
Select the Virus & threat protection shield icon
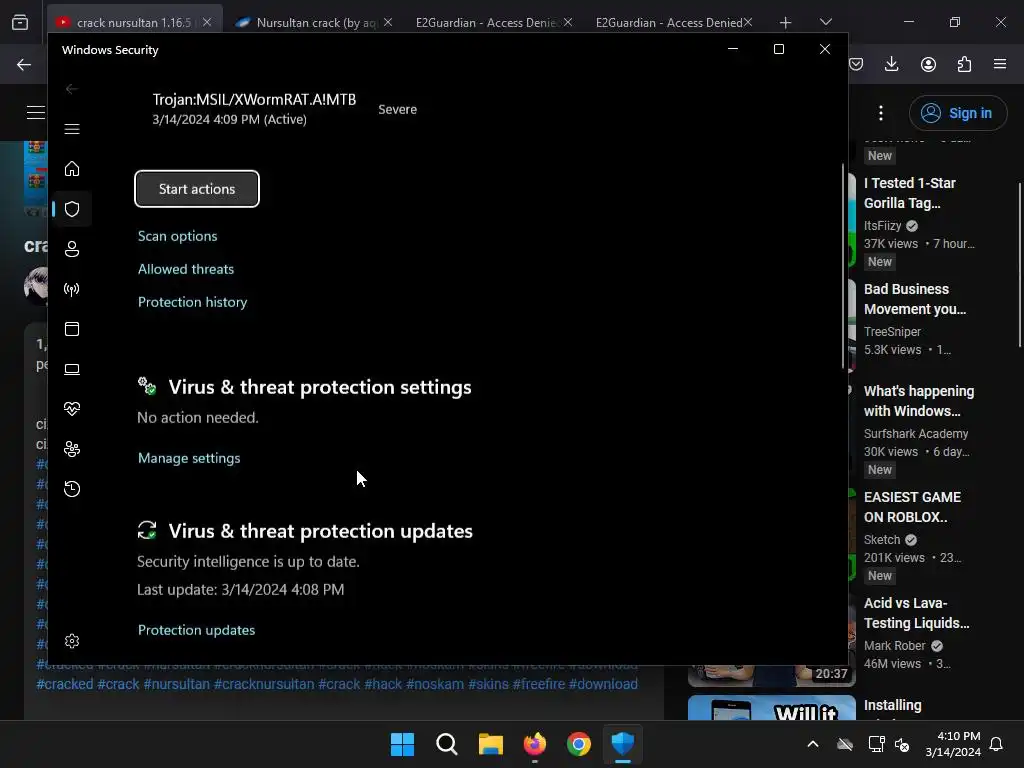click(72, 209)
